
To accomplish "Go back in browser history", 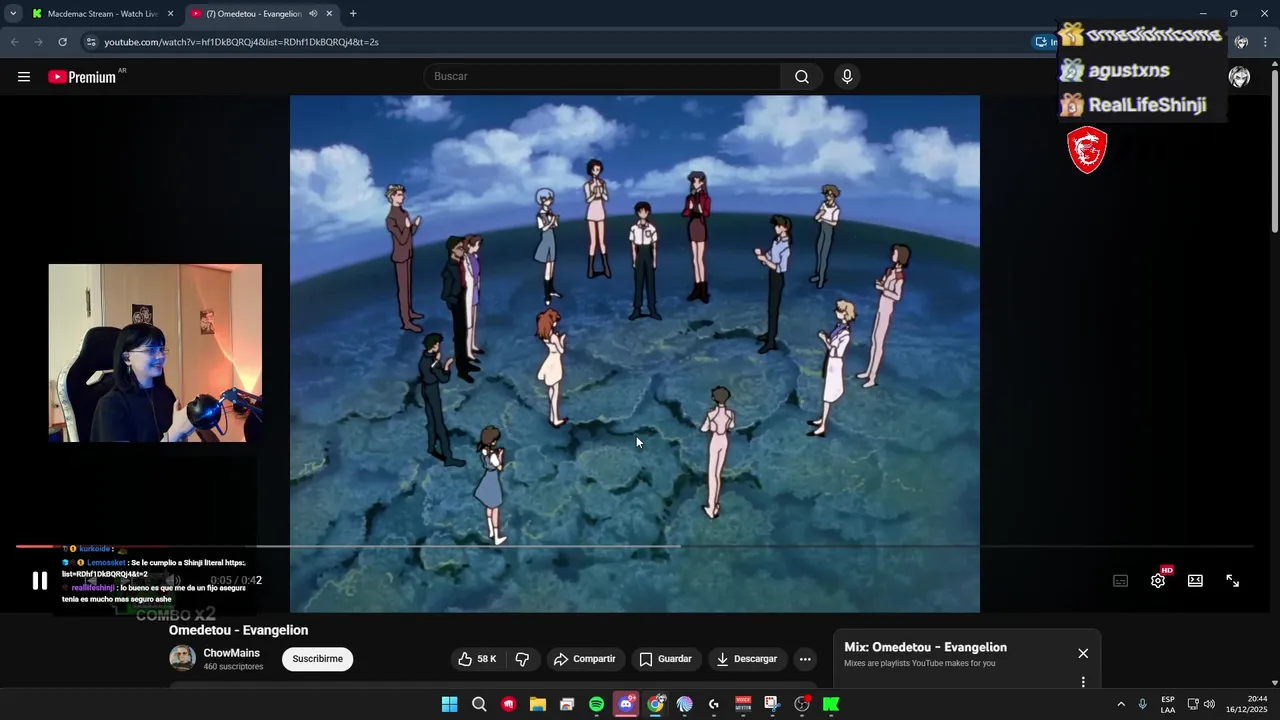I will (14, 42).
